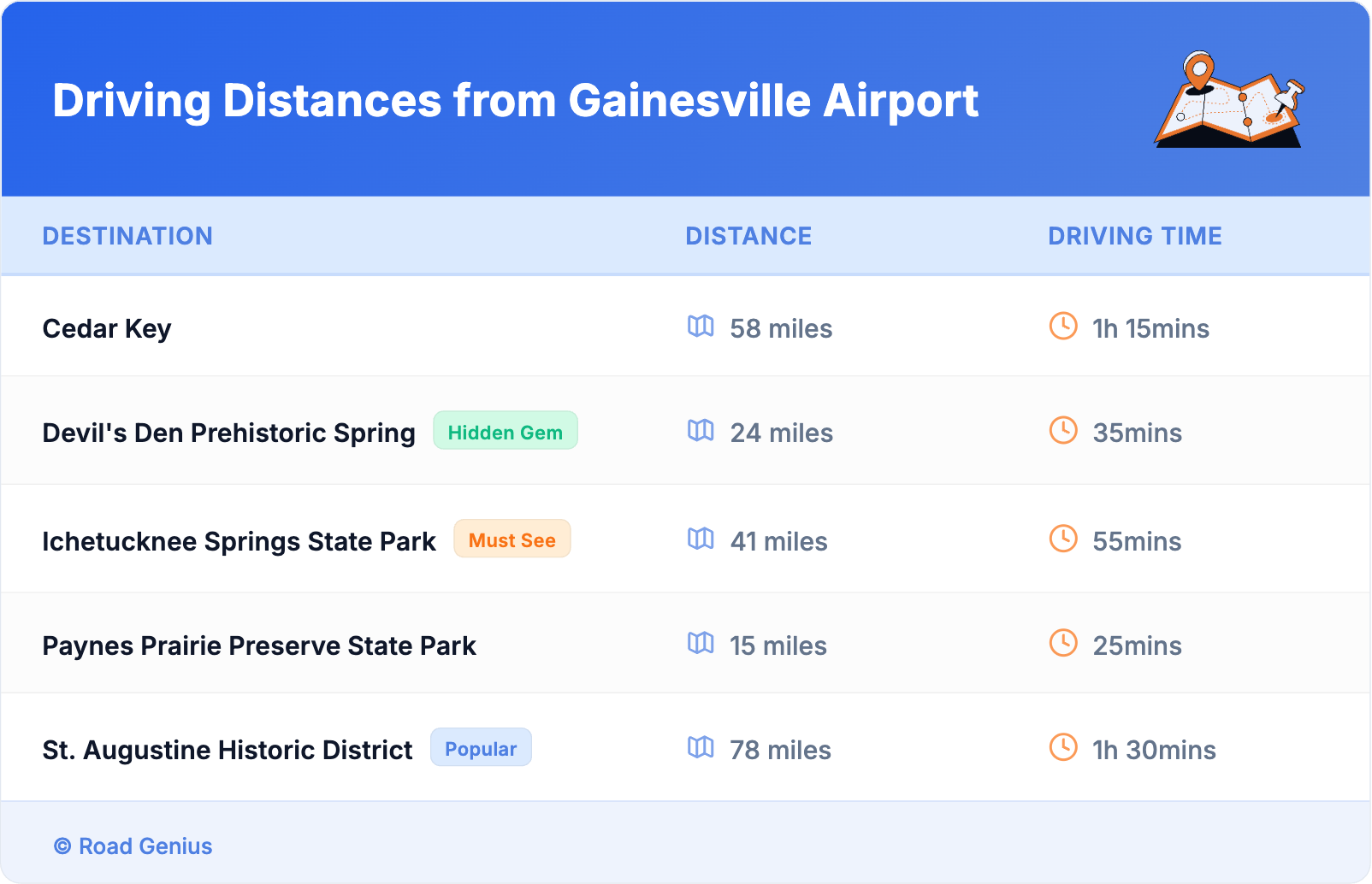
Task: Click the map icon beside 58 miles
Action: click(701, 327)
